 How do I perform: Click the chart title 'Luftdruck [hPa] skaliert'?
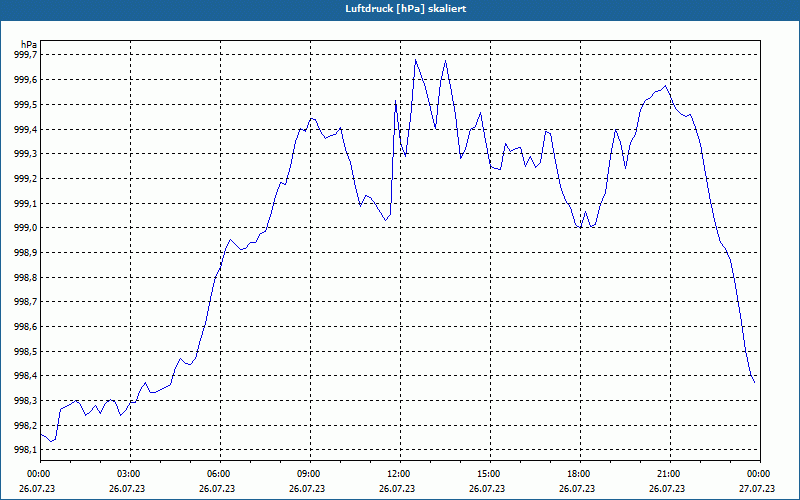[x=405, y=9]
